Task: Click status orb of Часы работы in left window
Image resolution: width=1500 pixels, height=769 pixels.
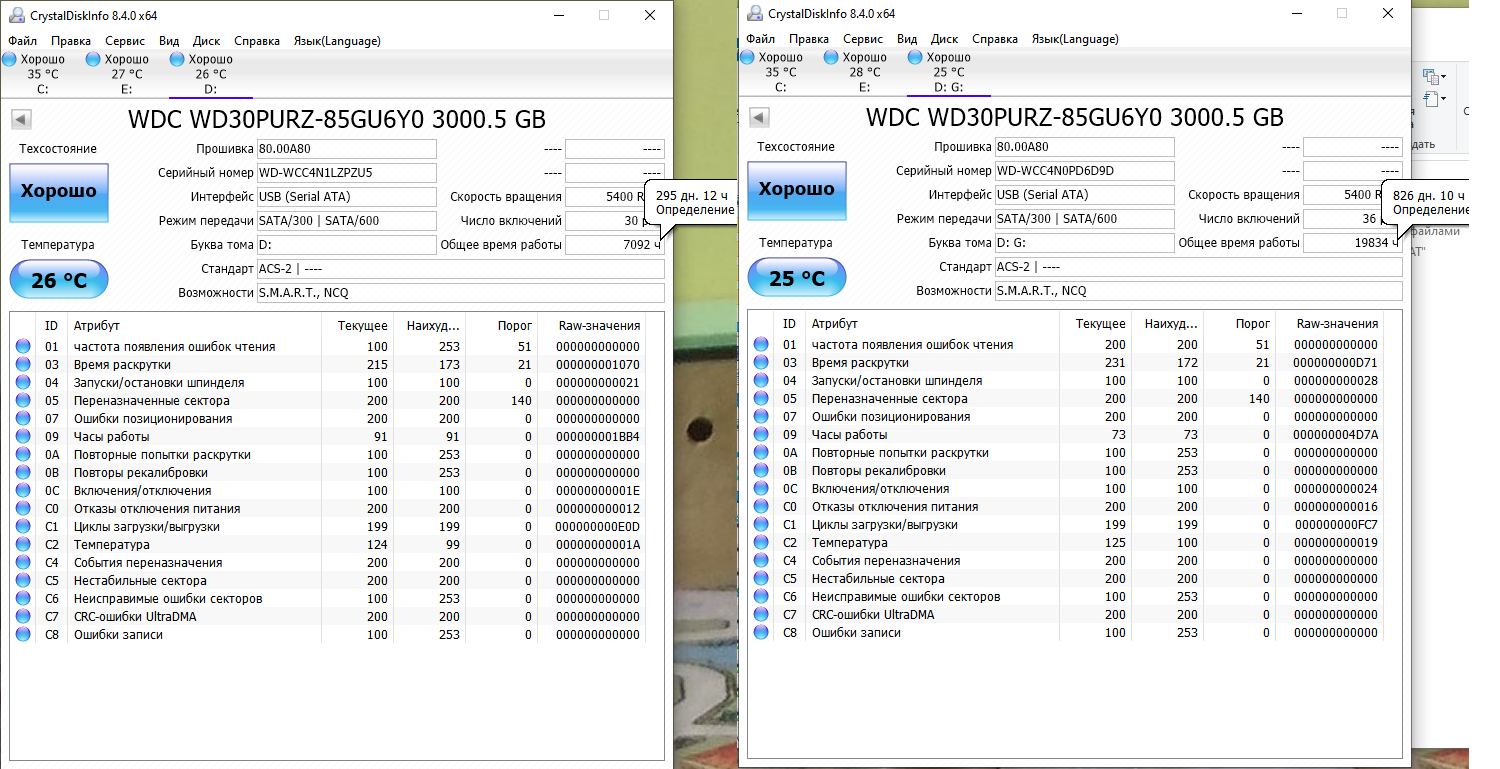Action: click(x=23, y=437)
